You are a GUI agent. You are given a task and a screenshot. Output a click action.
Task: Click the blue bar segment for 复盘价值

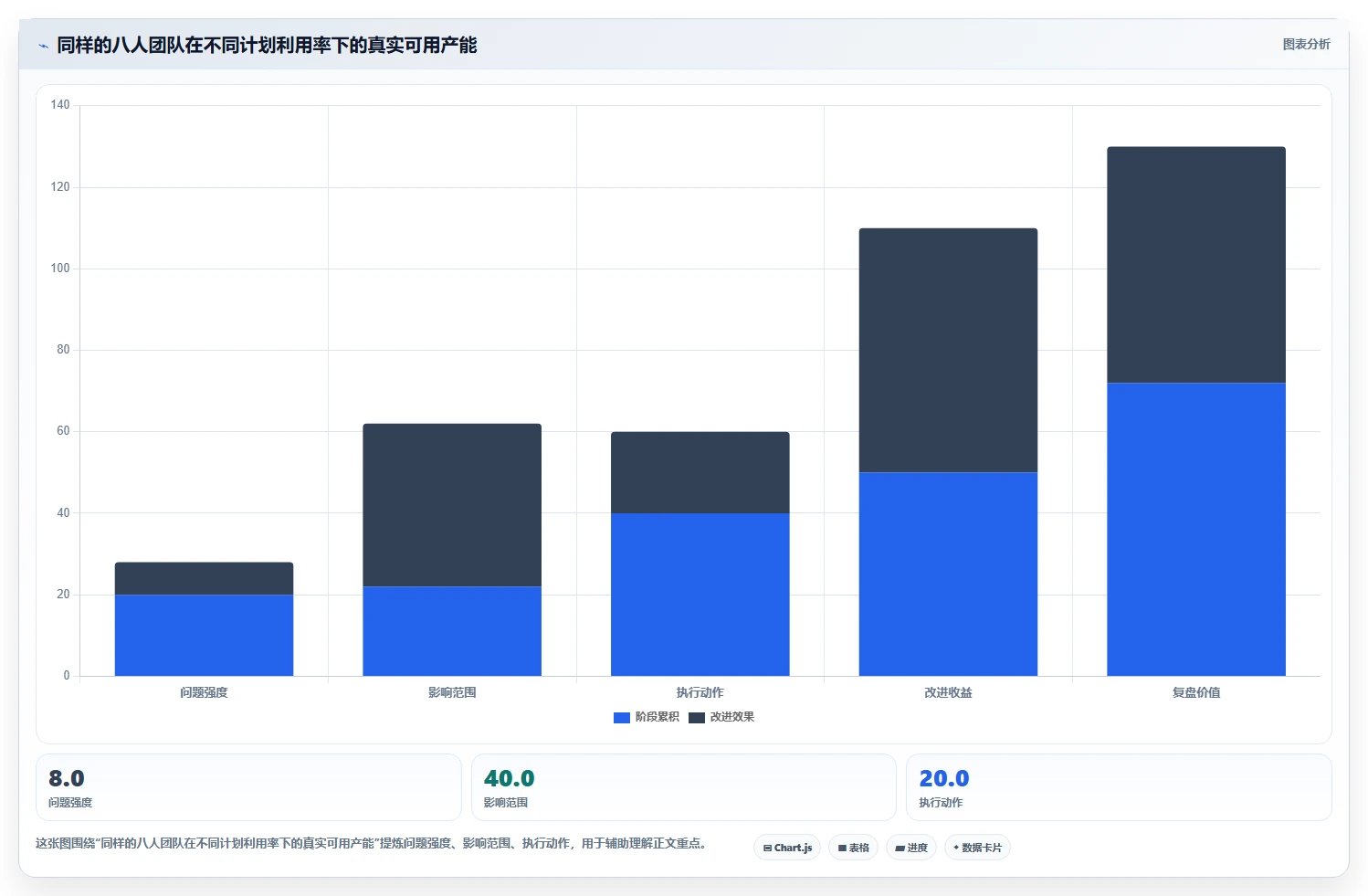point(1196,530)
